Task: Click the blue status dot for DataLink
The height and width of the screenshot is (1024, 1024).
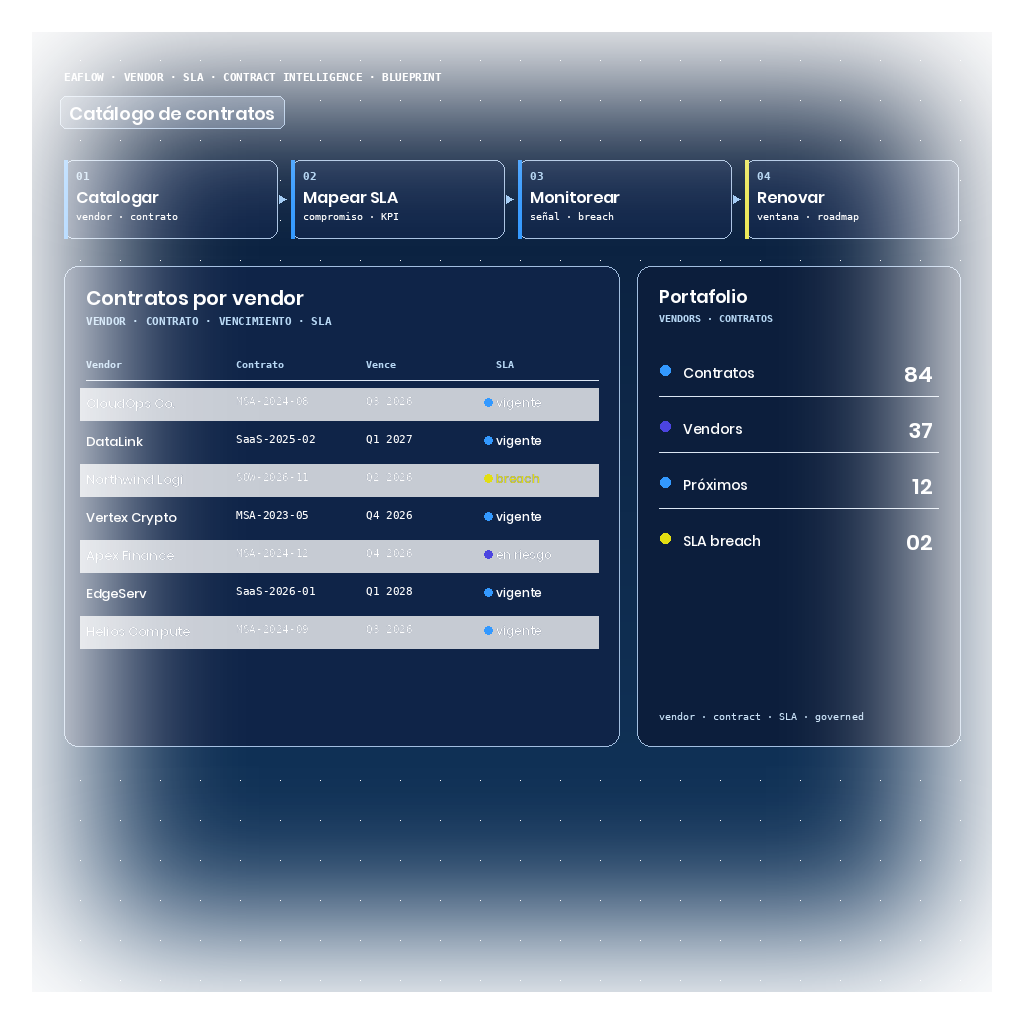Action: (488, 441)
